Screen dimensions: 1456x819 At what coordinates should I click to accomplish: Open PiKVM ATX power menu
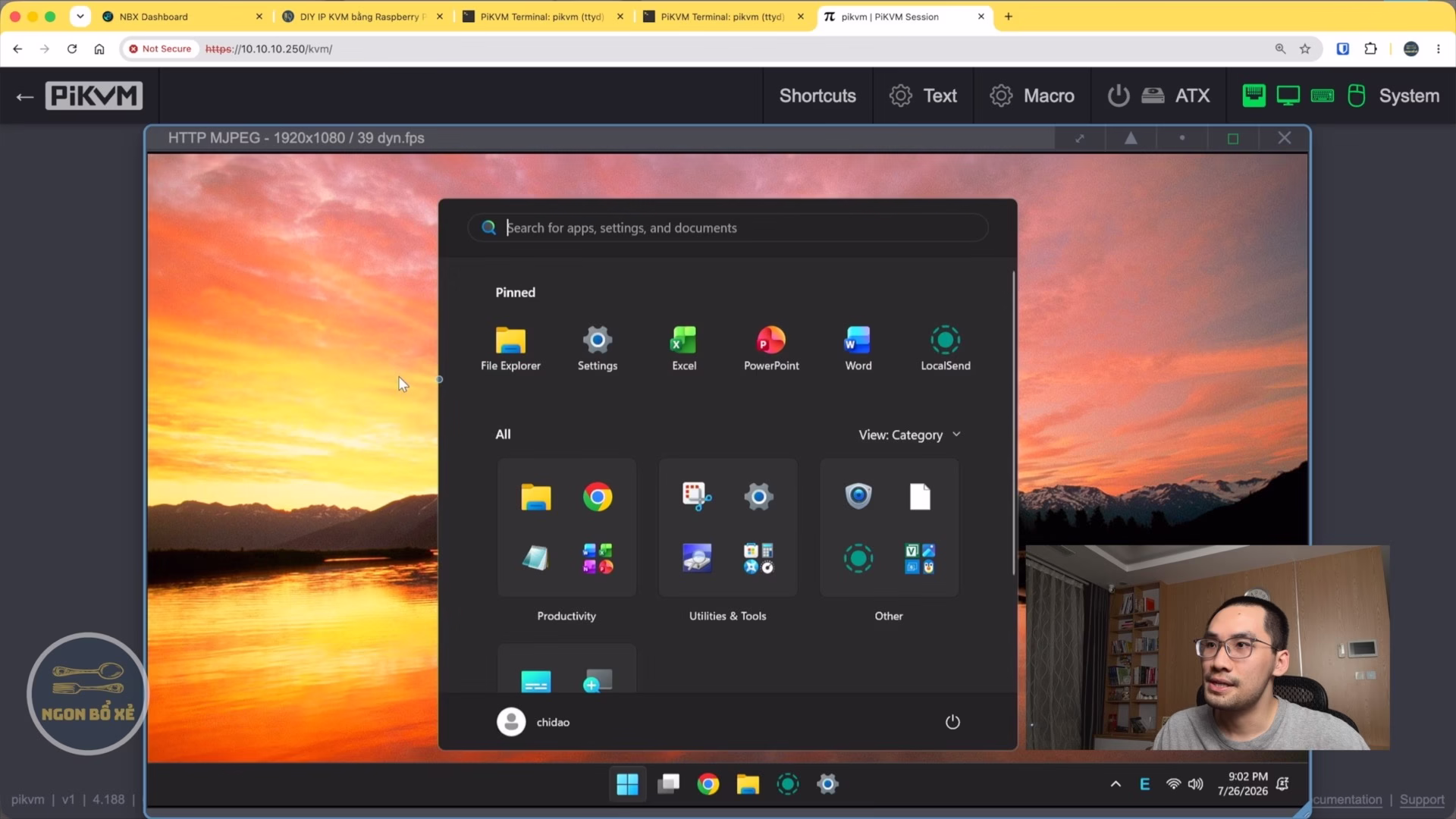coord(1159,96)
